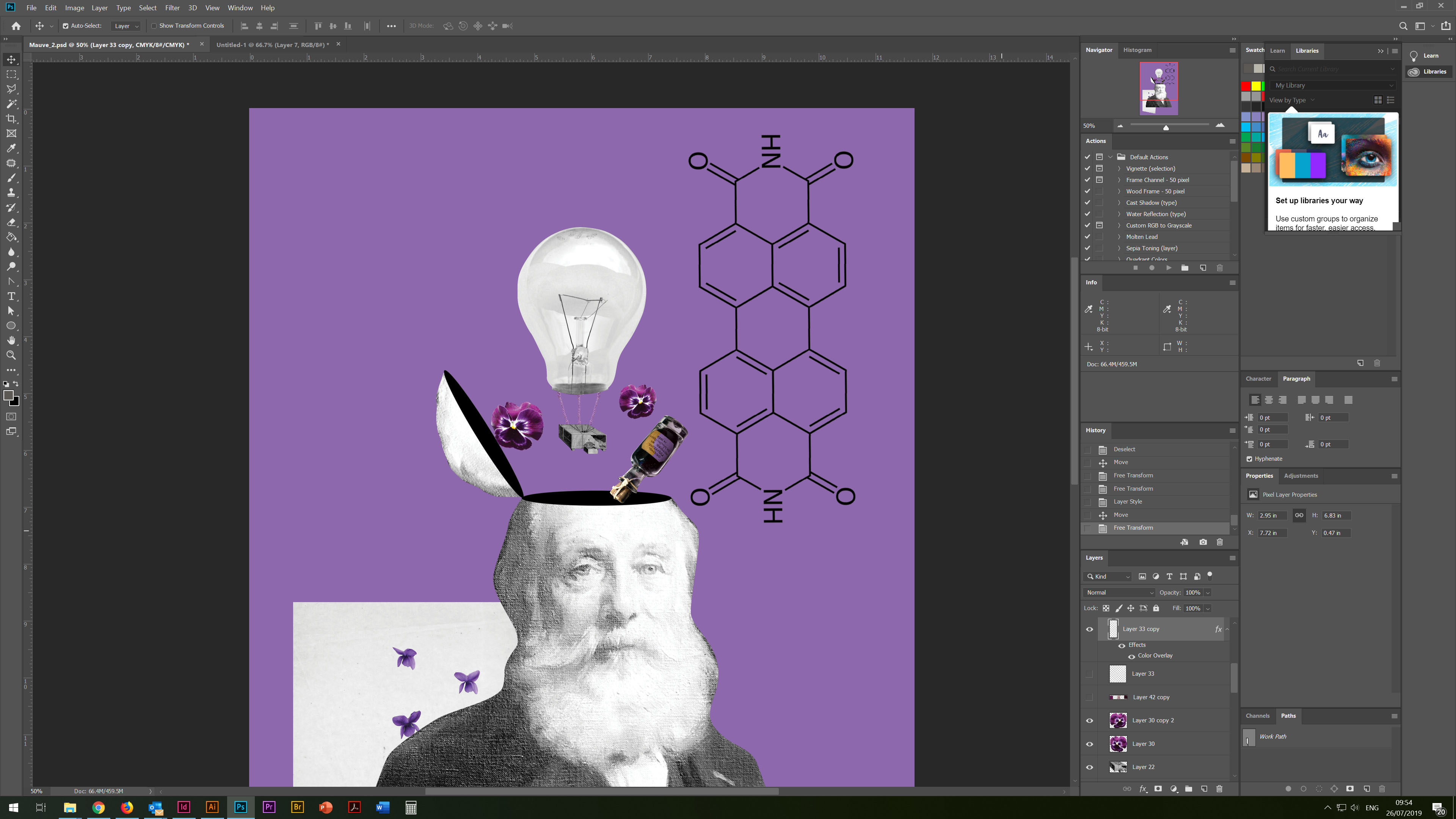This screenshot has width=1456, height=819.
Task: Play the selected action
Action: coord(1168,268)
